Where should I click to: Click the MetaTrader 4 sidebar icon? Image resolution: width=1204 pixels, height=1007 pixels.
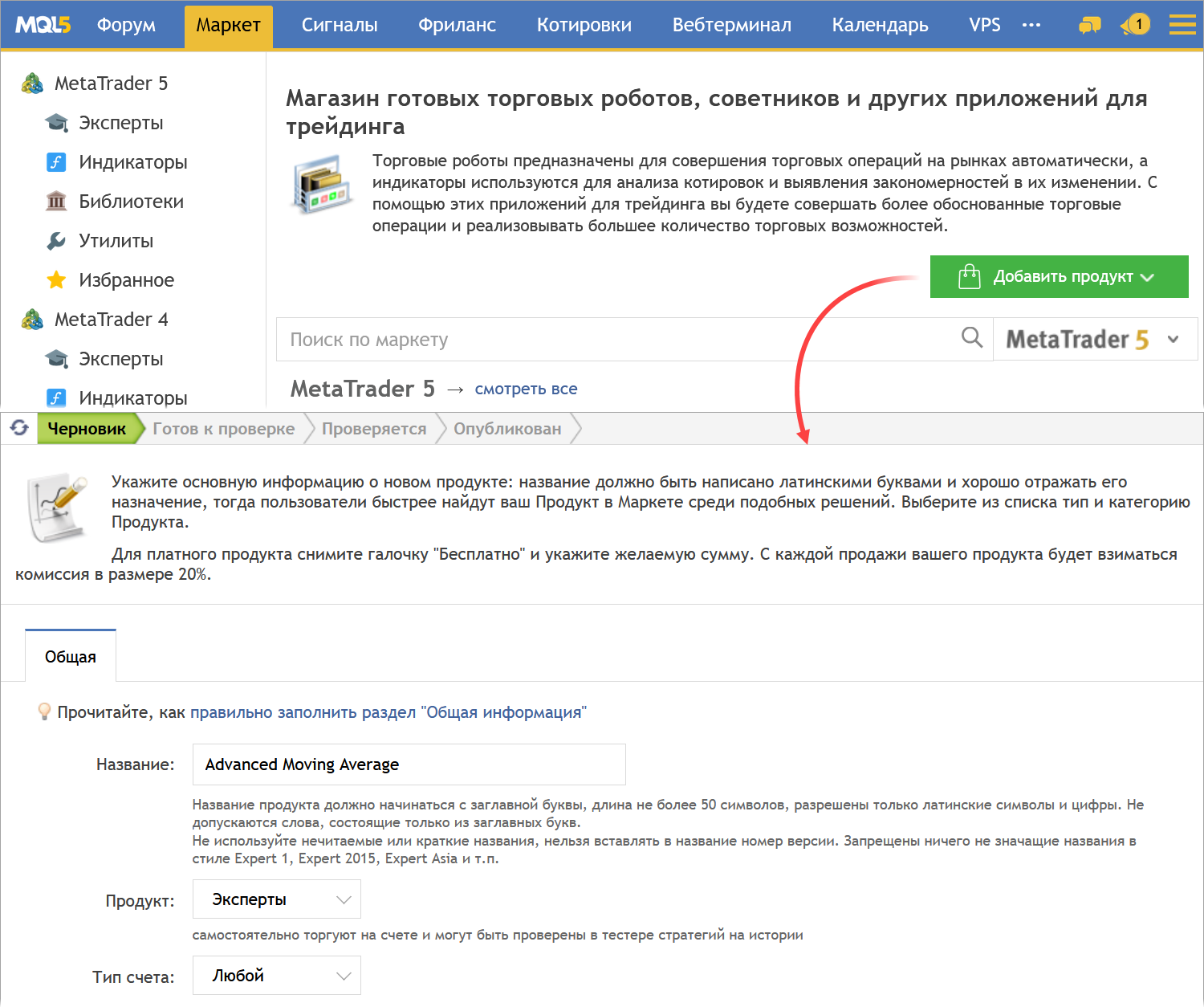(32, 320)
